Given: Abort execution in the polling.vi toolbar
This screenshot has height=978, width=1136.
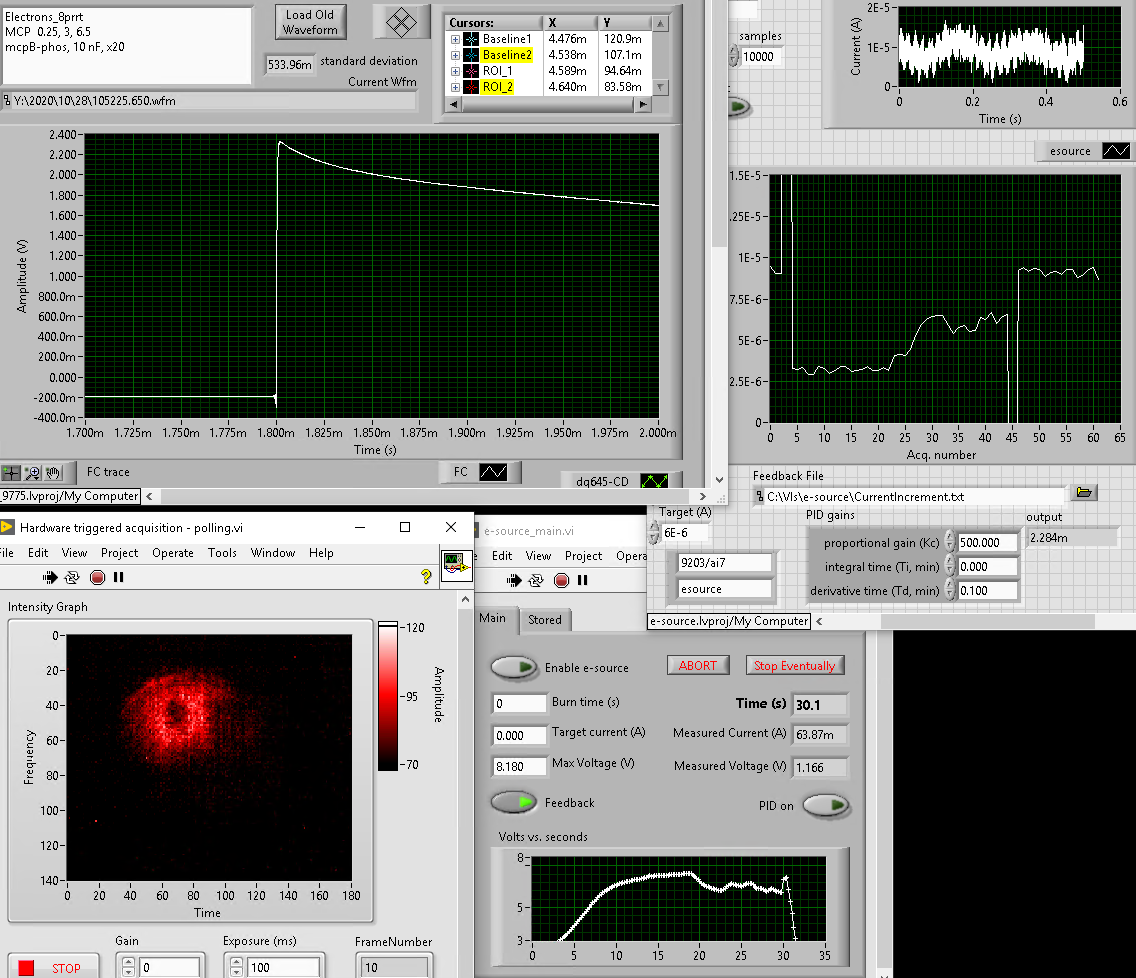Looking at the screenshot, I should point(97,577).
